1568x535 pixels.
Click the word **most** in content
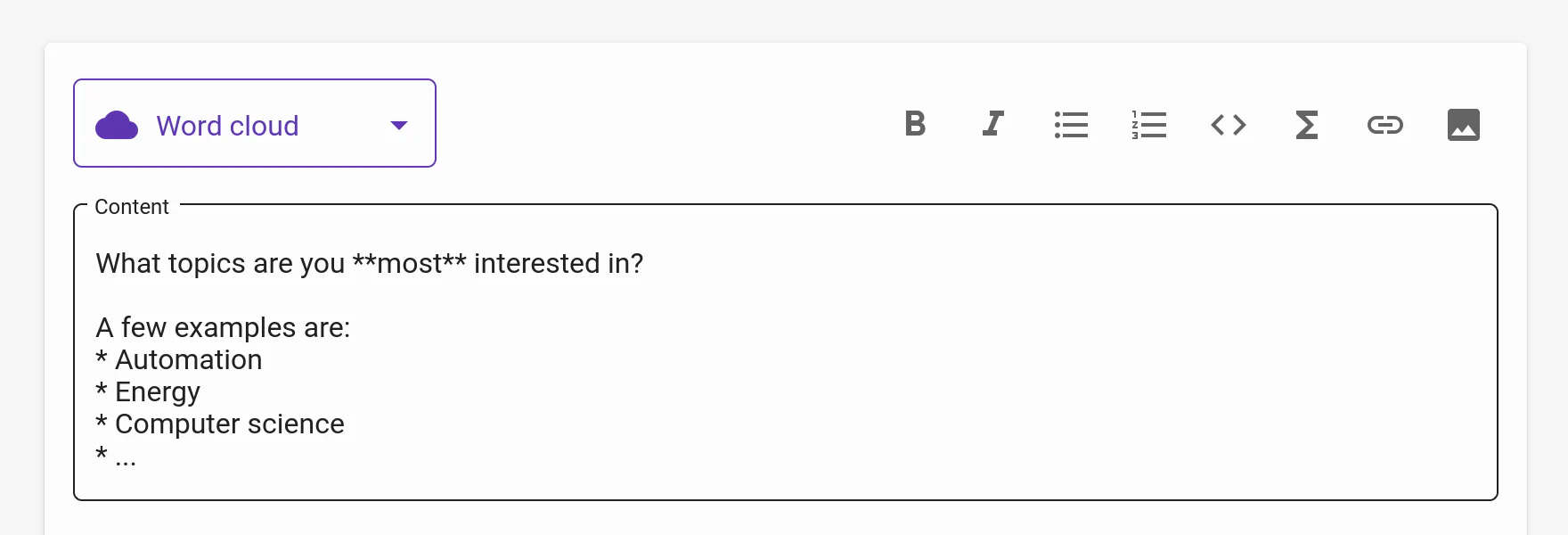point(409,264)
